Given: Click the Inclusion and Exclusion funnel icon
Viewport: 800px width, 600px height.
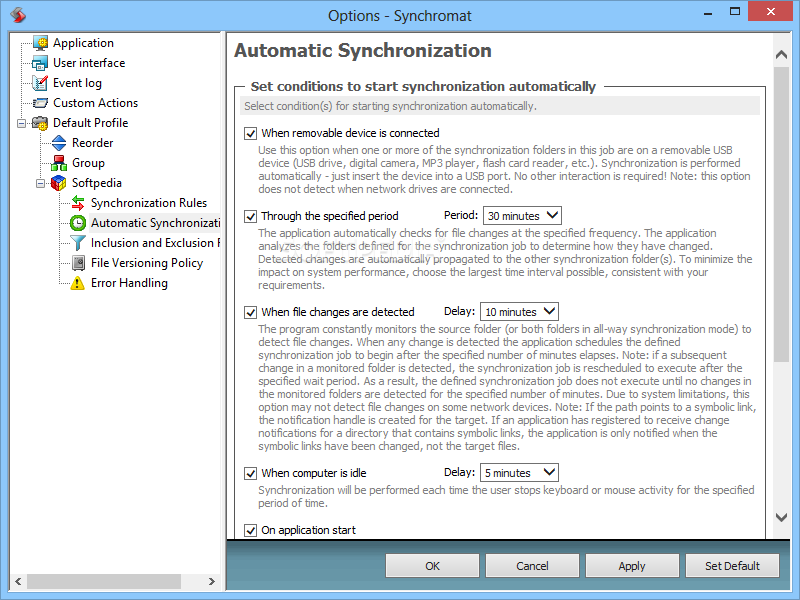Looking at the screenshot, I should [78, 243].
